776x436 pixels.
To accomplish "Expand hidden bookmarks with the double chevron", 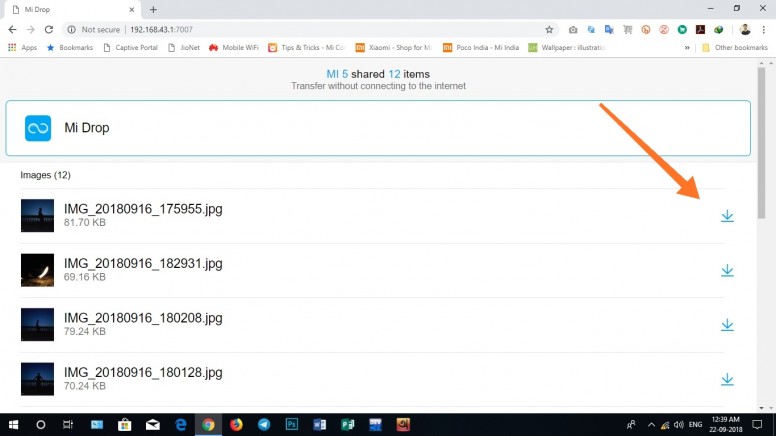I will click(687, 48).
